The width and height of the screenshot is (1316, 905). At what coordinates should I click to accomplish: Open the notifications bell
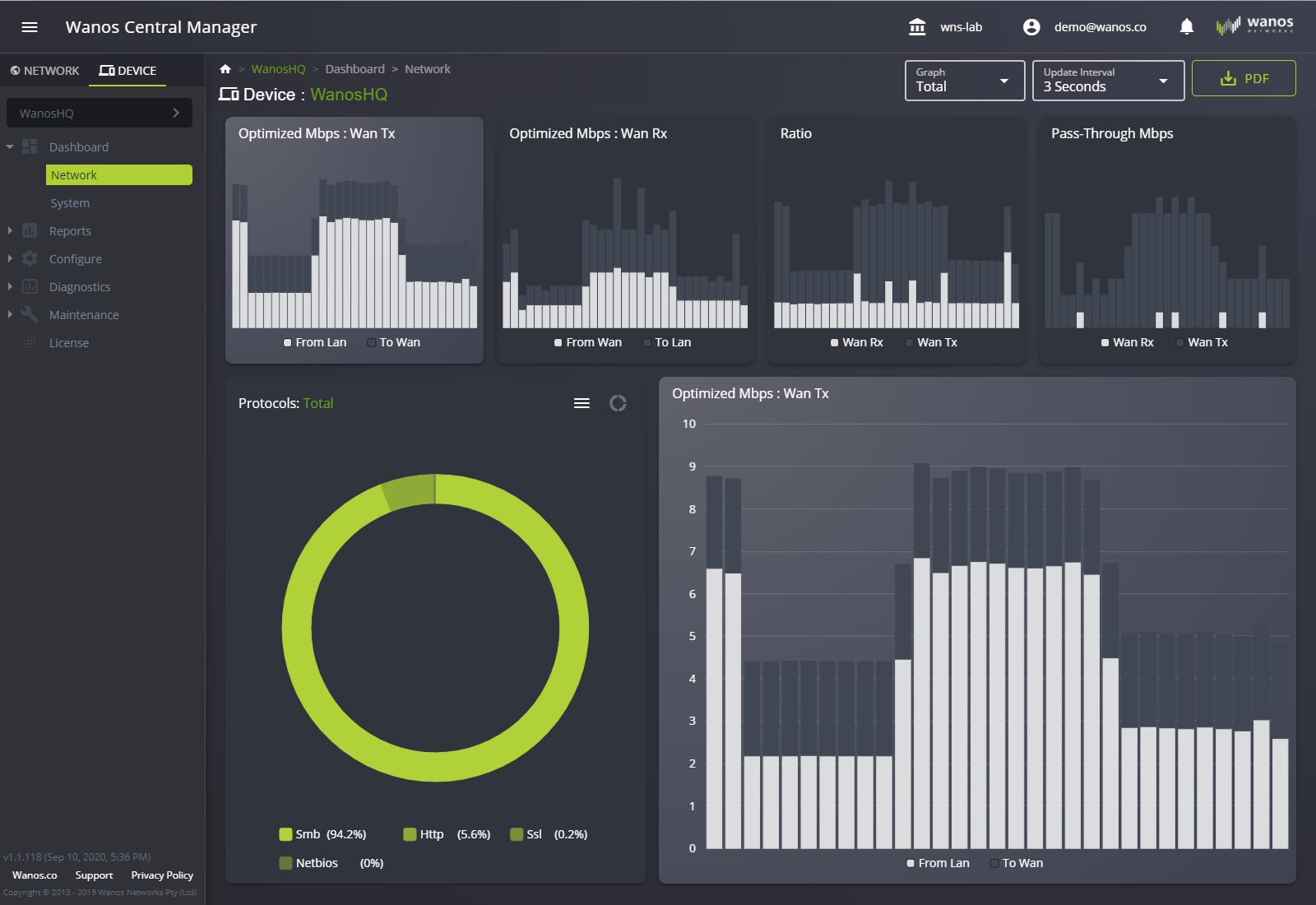pyautogui.click(x=1186, y=27)
